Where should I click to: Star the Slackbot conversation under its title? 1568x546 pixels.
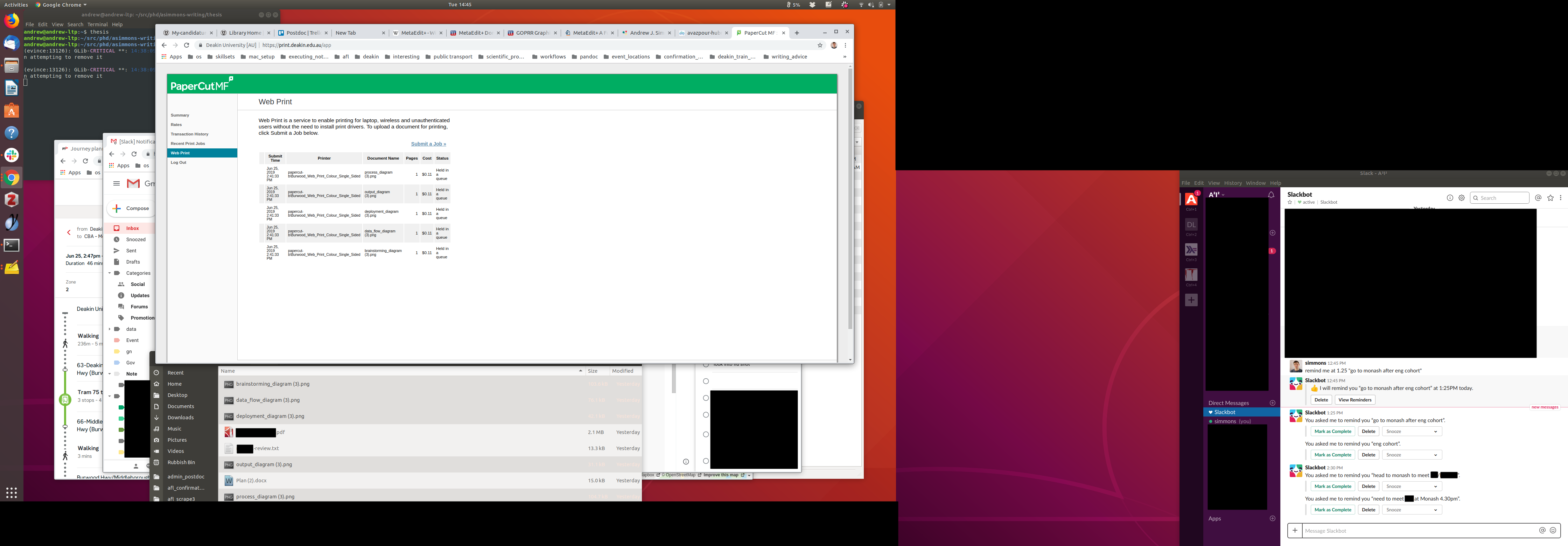coord(1290,202)
